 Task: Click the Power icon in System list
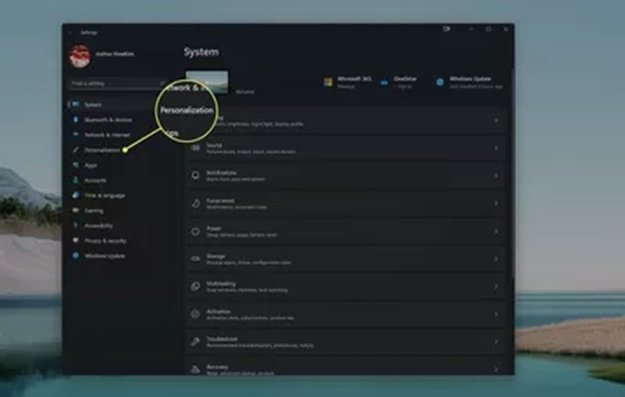(195, 231)
